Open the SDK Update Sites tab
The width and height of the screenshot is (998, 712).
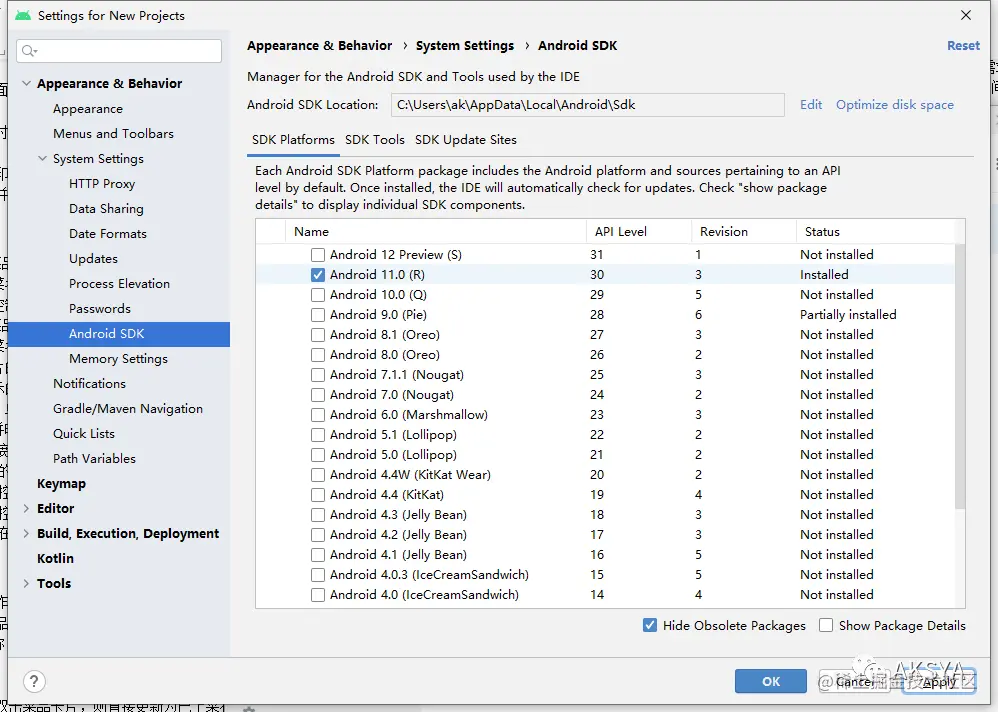click(x=466, y=140)
